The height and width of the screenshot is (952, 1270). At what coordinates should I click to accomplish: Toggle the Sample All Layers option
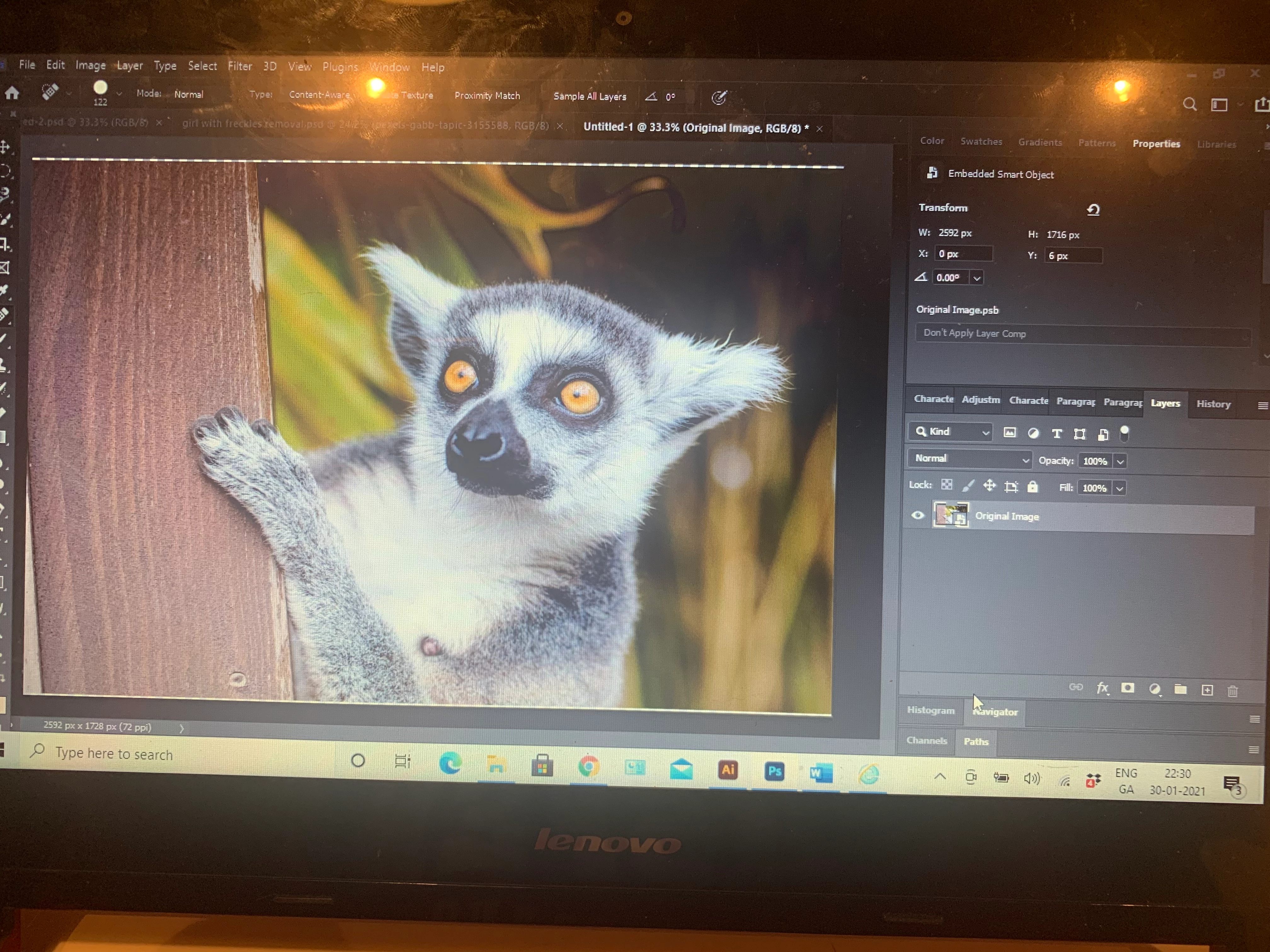pyautogui.click(x=589, y=96)
